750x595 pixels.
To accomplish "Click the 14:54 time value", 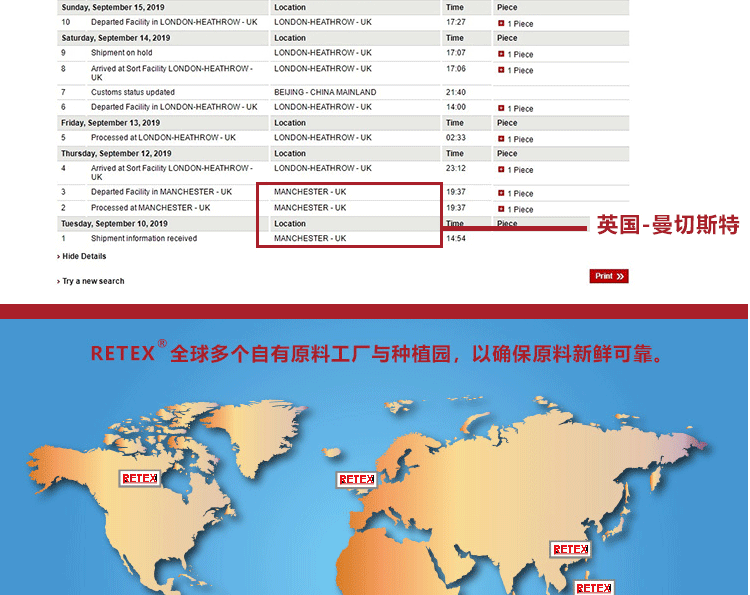I will point(456,238).
